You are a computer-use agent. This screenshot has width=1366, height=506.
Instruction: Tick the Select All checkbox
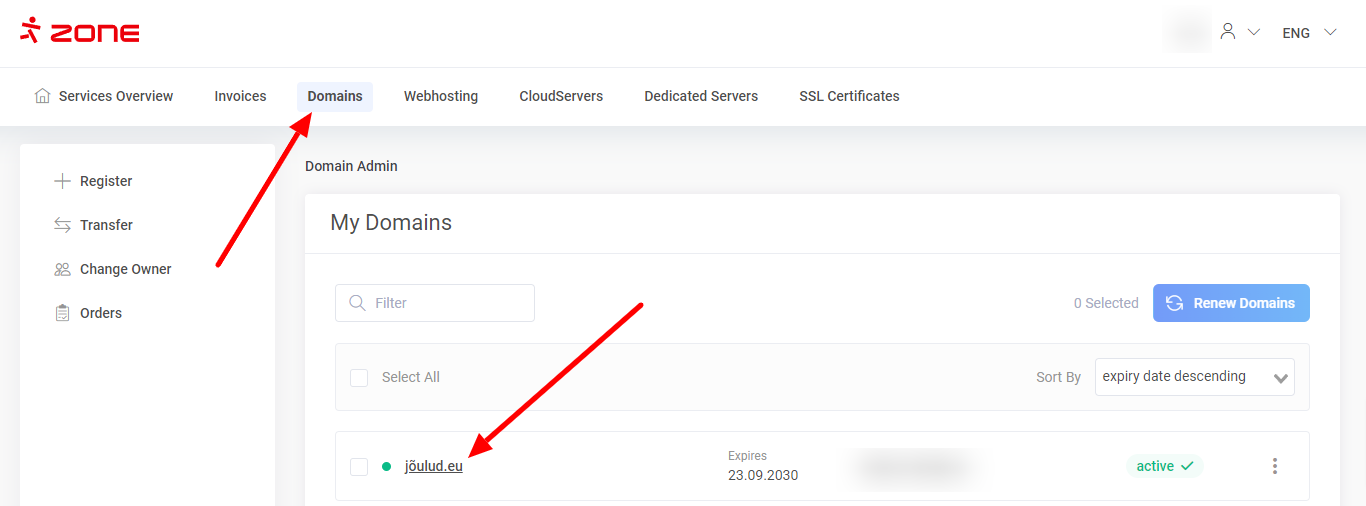point(359,377)
